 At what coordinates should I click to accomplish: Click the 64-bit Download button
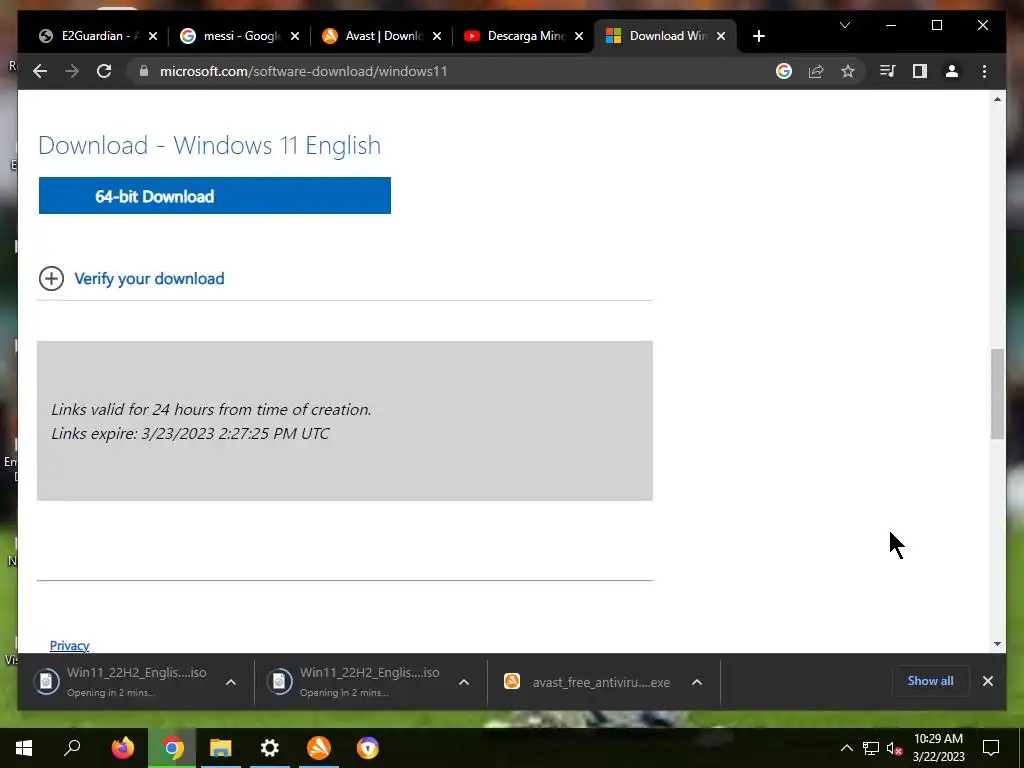[x=215, y=195]
